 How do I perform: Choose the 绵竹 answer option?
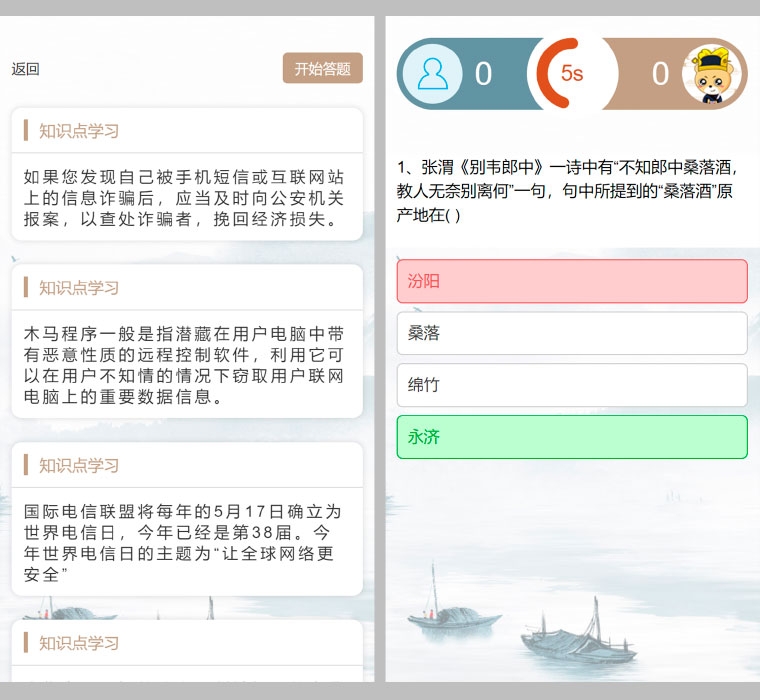[572, 385]
